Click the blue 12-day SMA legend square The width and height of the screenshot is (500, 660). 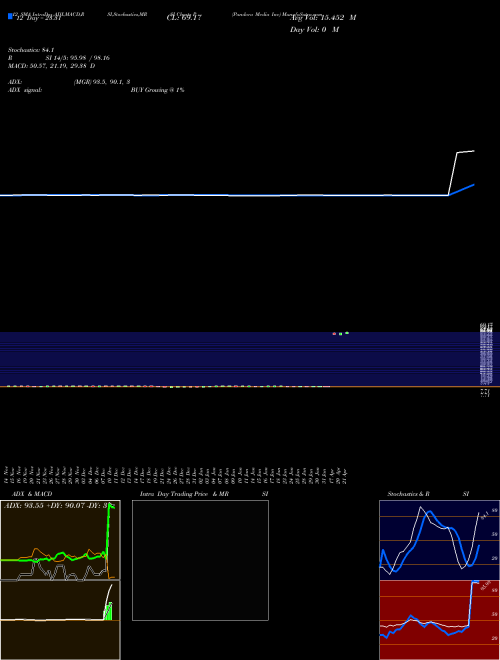coord(10,16)
